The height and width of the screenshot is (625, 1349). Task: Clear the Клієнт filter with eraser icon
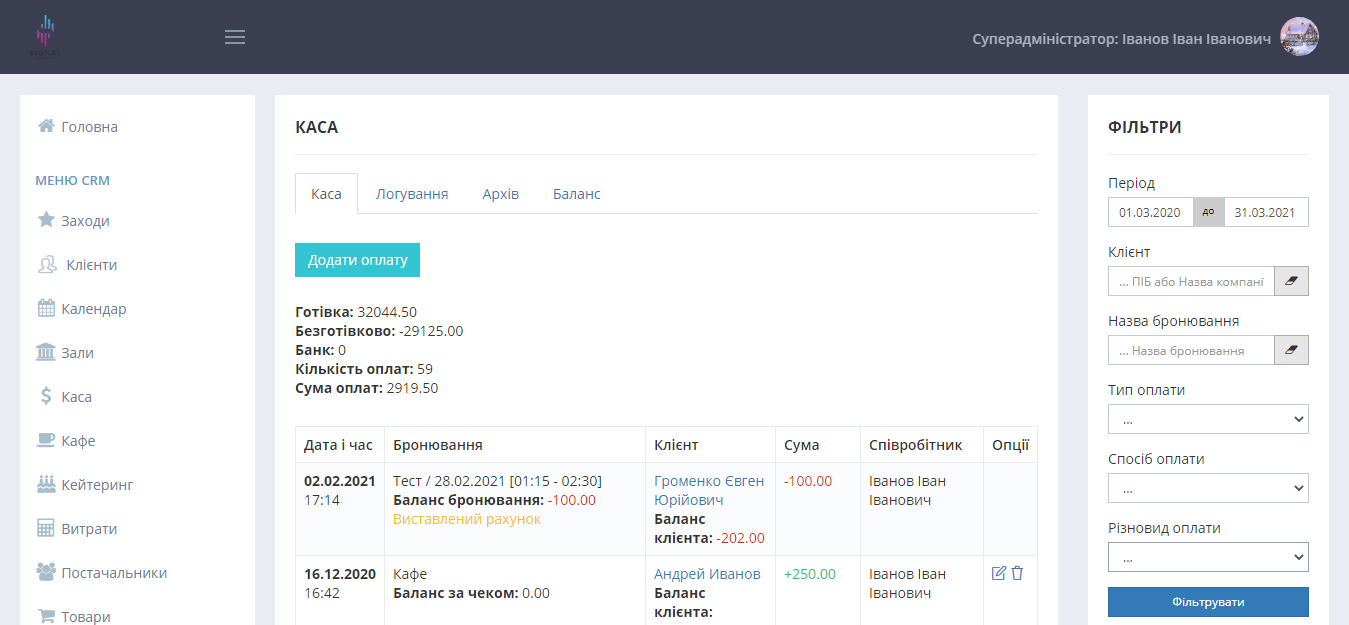[x=1291, y=281]
